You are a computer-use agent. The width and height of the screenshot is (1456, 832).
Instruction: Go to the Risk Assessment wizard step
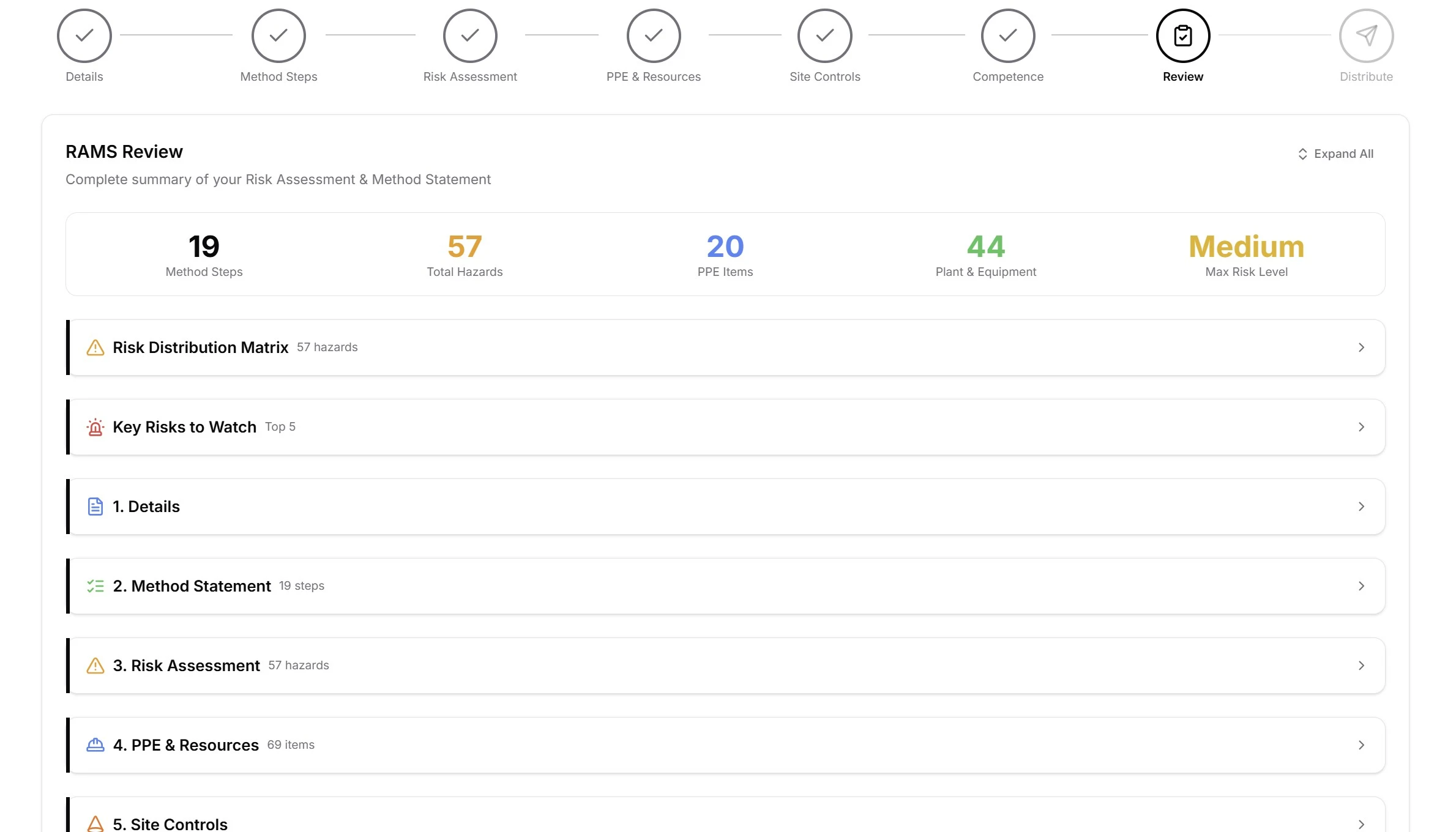(x=470, y=35)
